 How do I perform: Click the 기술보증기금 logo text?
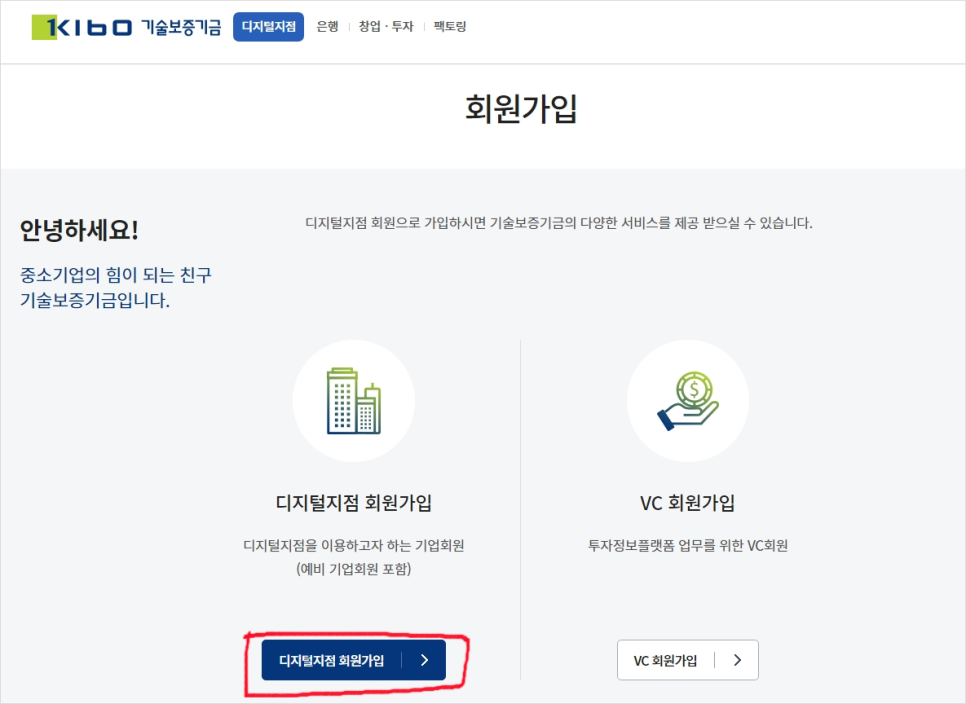181,27
